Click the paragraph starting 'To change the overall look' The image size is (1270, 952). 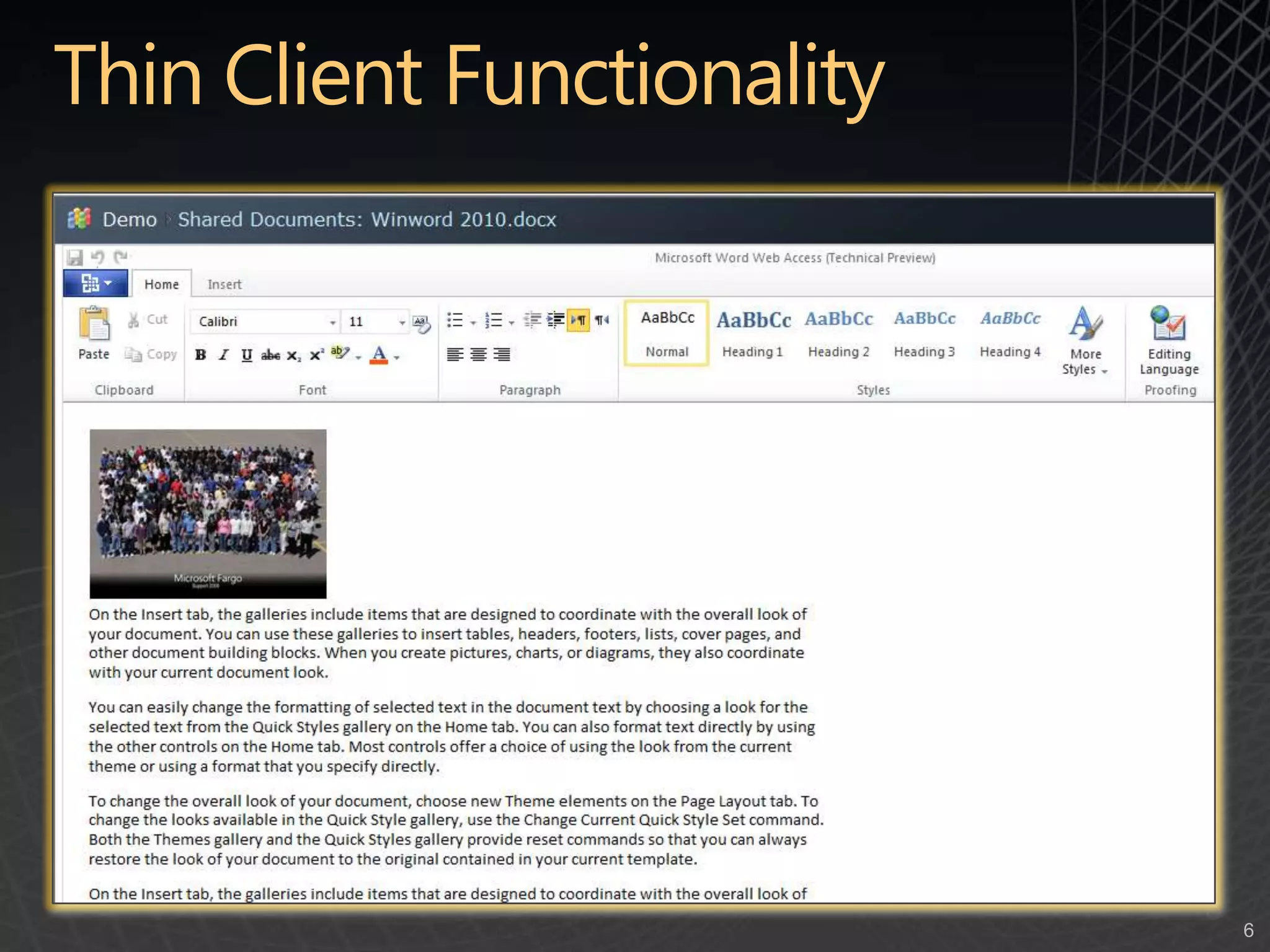(456, 830)
